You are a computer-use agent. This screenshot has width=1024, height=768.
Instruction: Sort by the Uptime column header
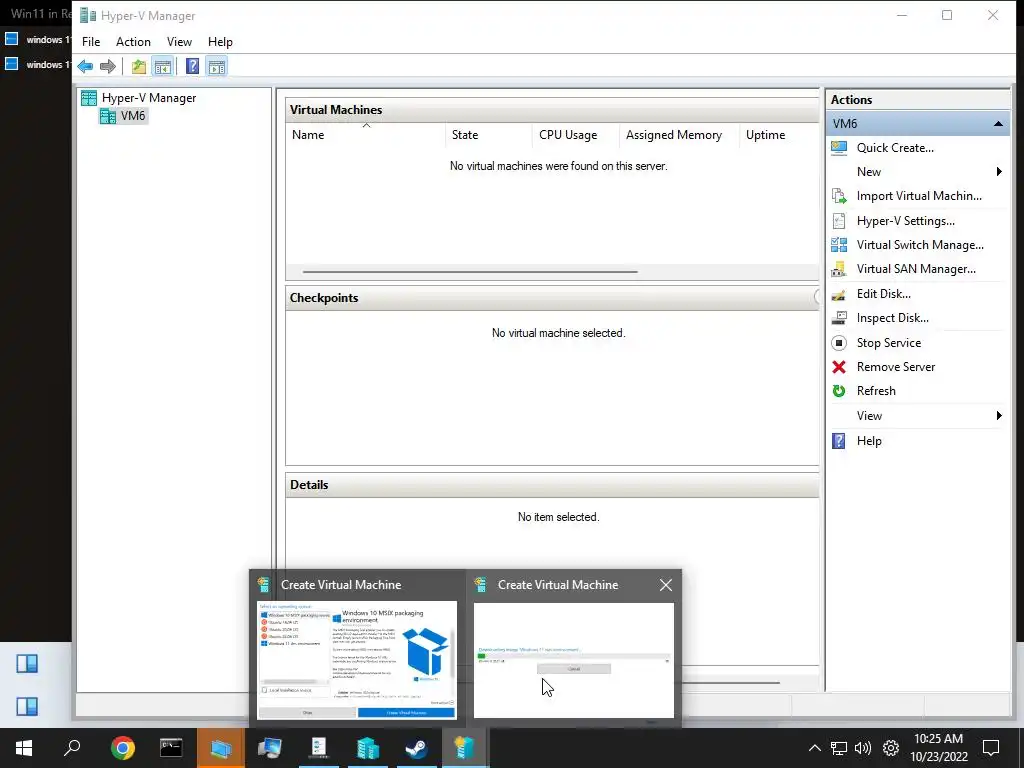click(x=779, y=135)
